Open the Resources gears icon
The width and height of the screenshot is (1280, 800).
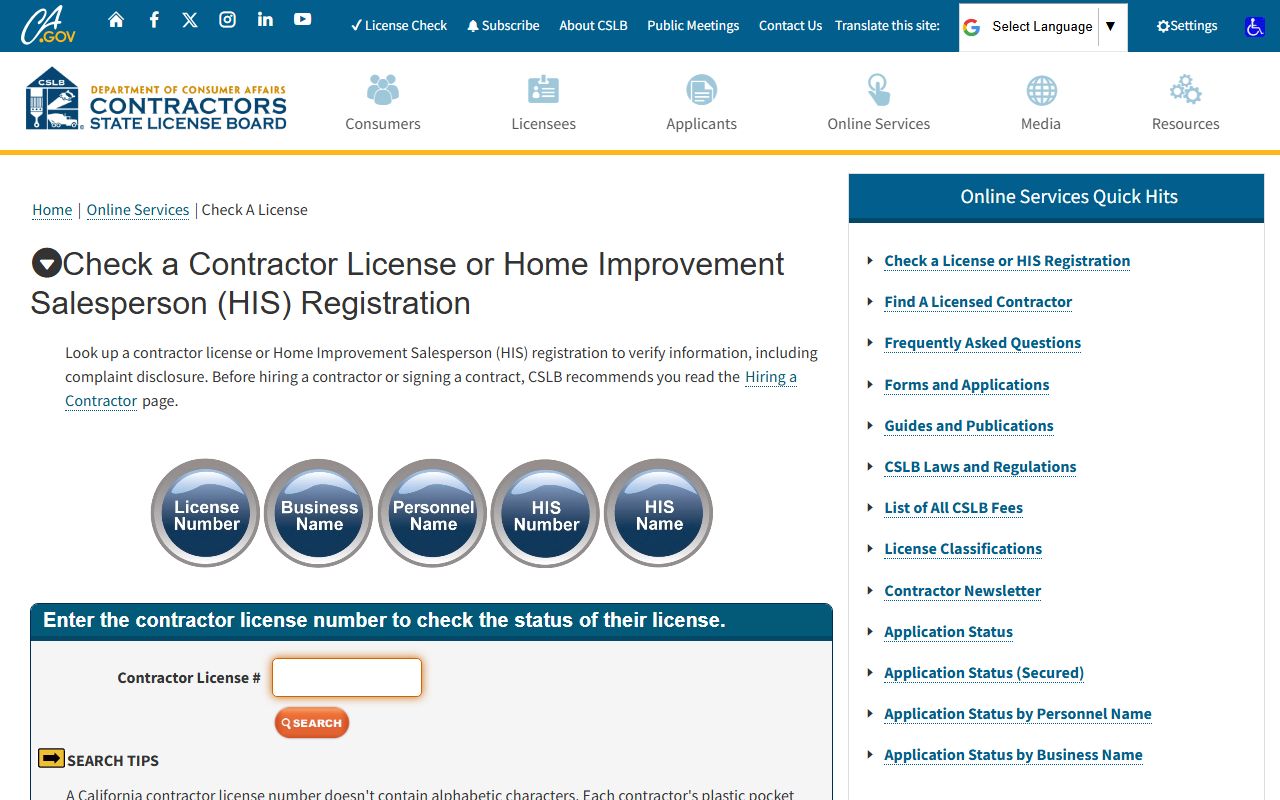tap(1186, 90)
